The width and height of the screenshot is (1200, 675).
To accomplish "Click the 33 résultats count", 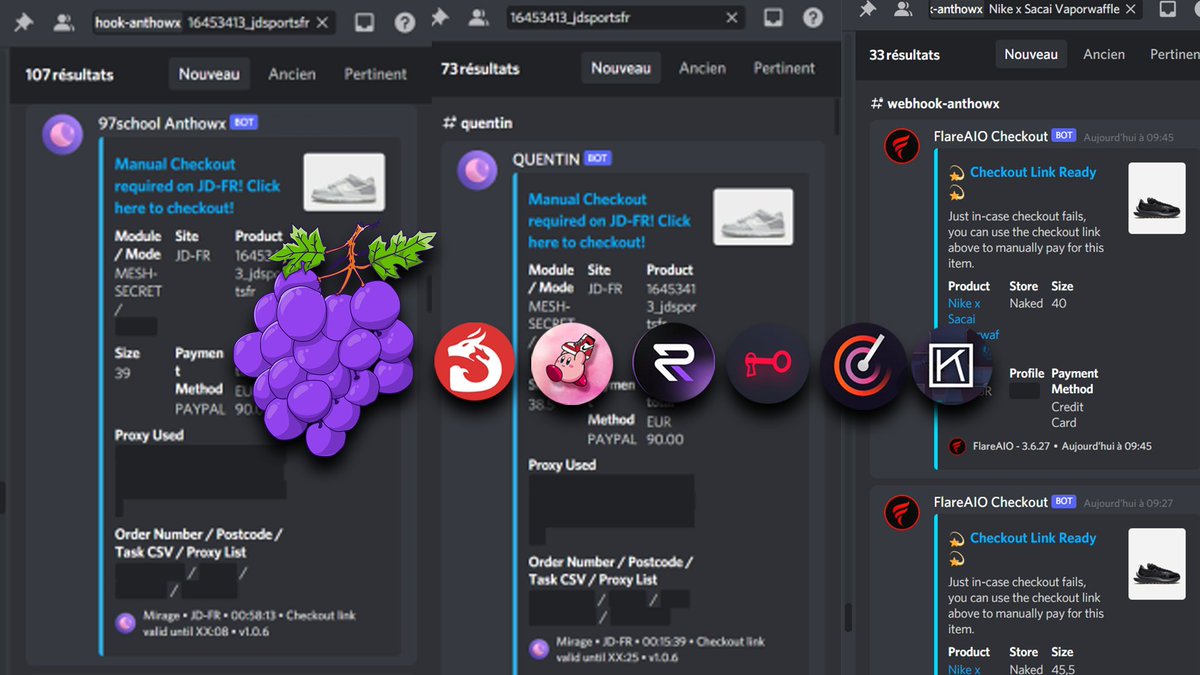I will [x=904, y=54].
